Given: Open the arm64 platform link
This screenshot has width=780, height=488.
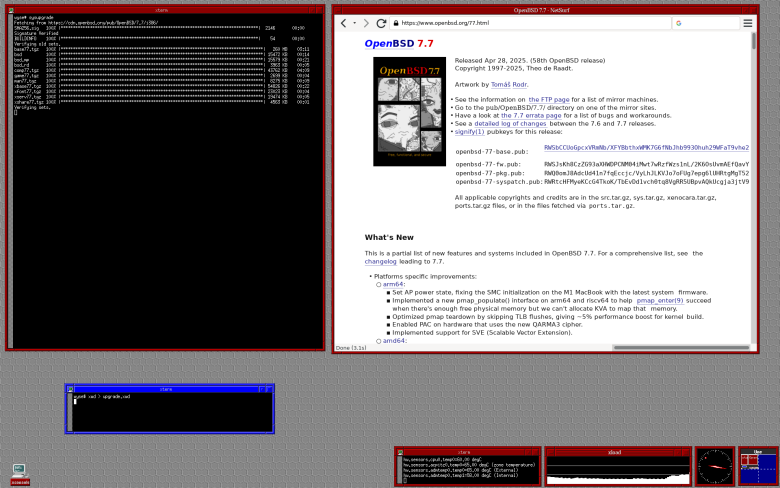Looking at the screenshot, I should point(393,285).
